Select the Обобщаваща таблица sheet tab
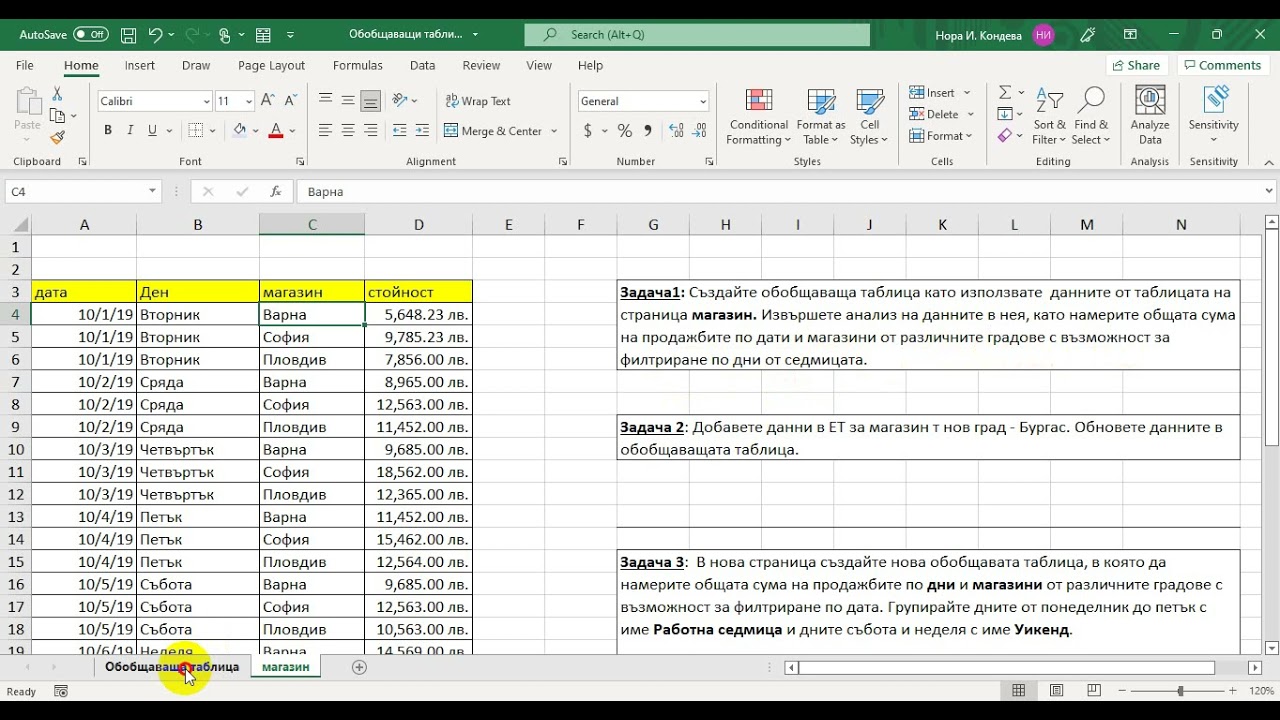The width and height of the screenshot is (1280, 720). click(172, 667)
